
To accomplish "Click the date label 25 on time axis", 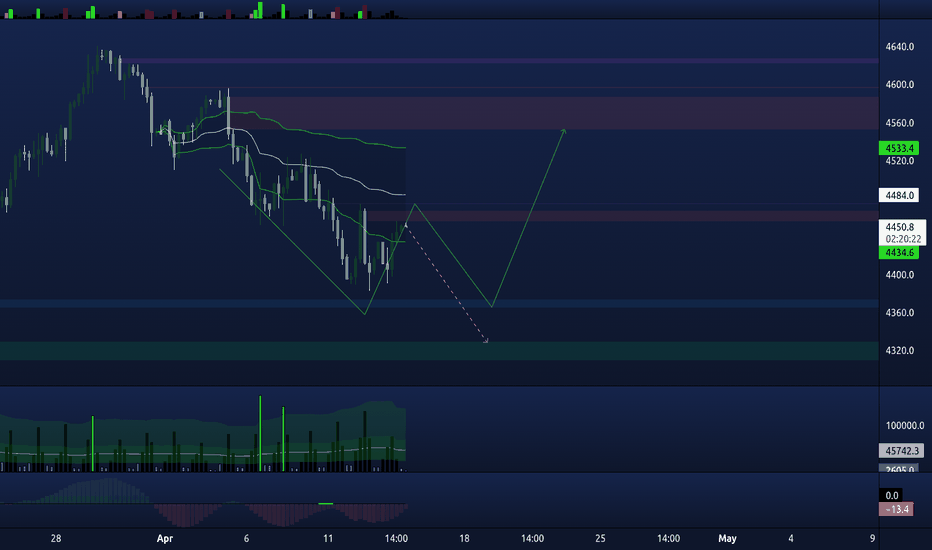I will pos(600,538).
